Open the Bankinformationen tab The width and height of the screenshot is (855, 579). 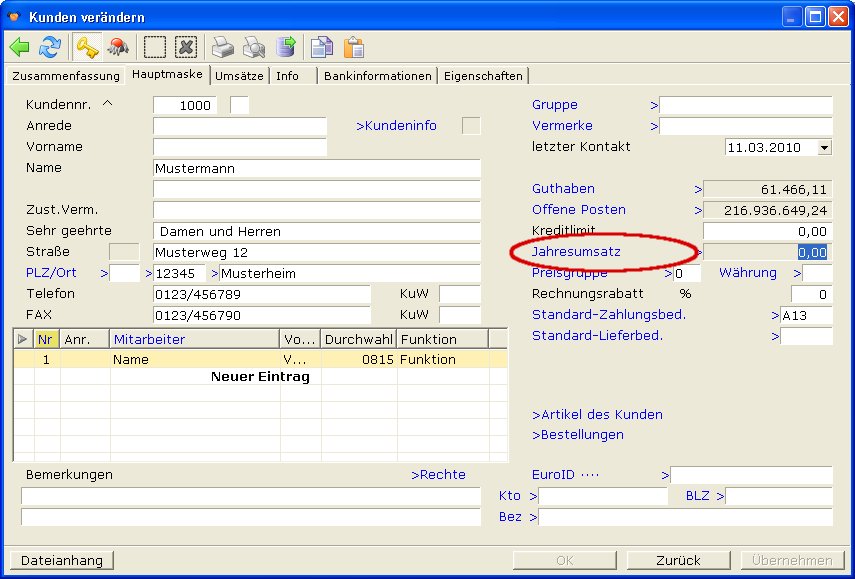(x=378, y=75)
